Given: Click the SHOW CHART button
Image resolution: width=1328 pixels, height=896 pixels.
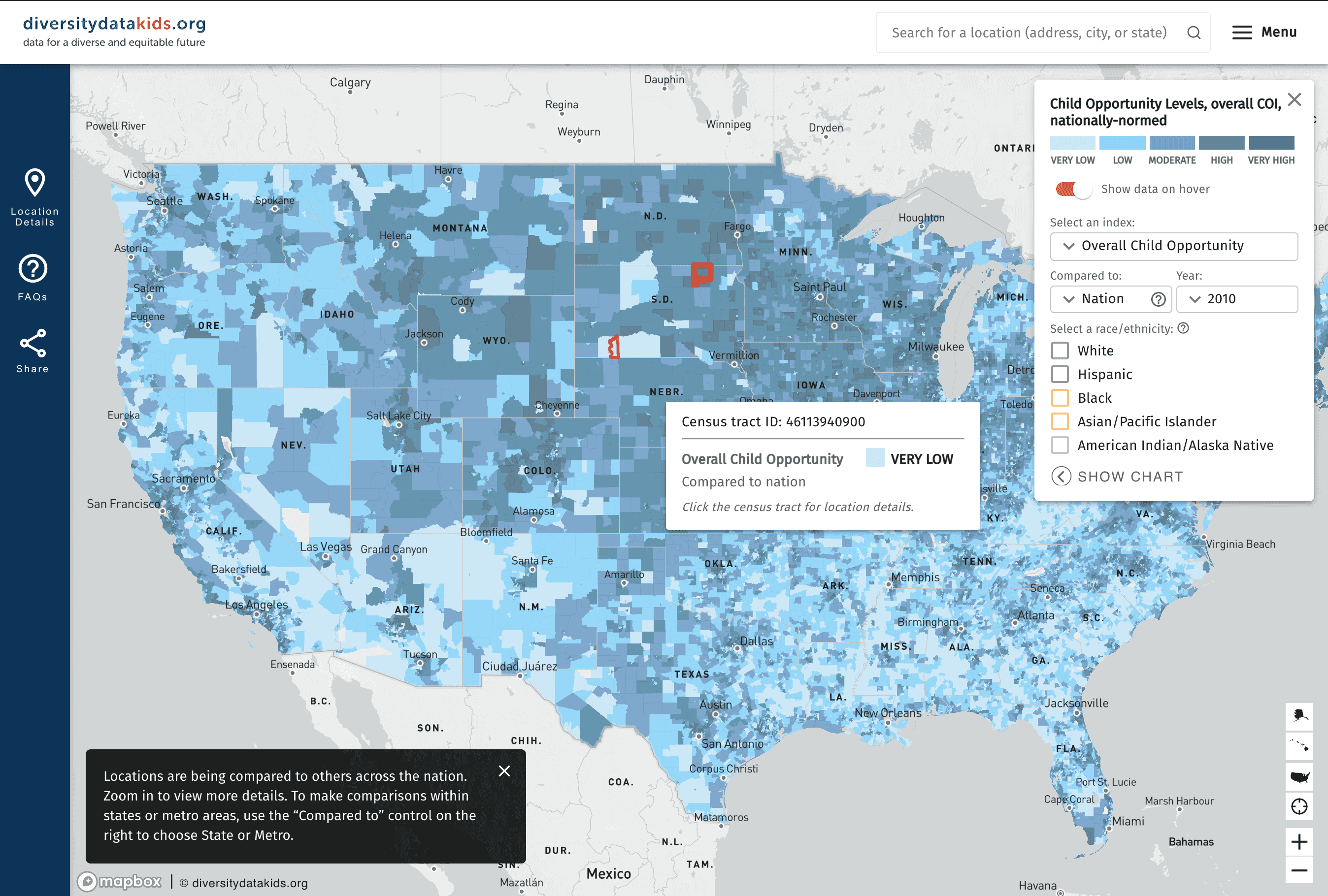Looking at the screenshot, I should [x=1117, y=476].
